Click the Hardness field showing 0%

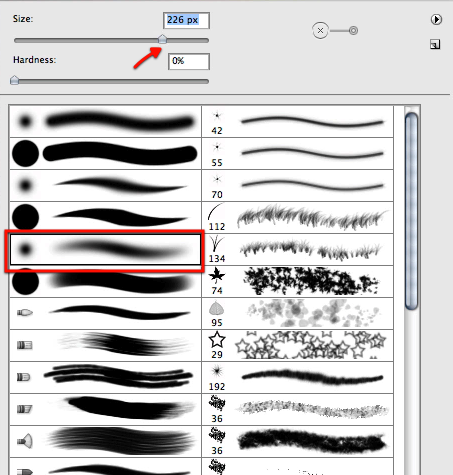tap(189, 61)
